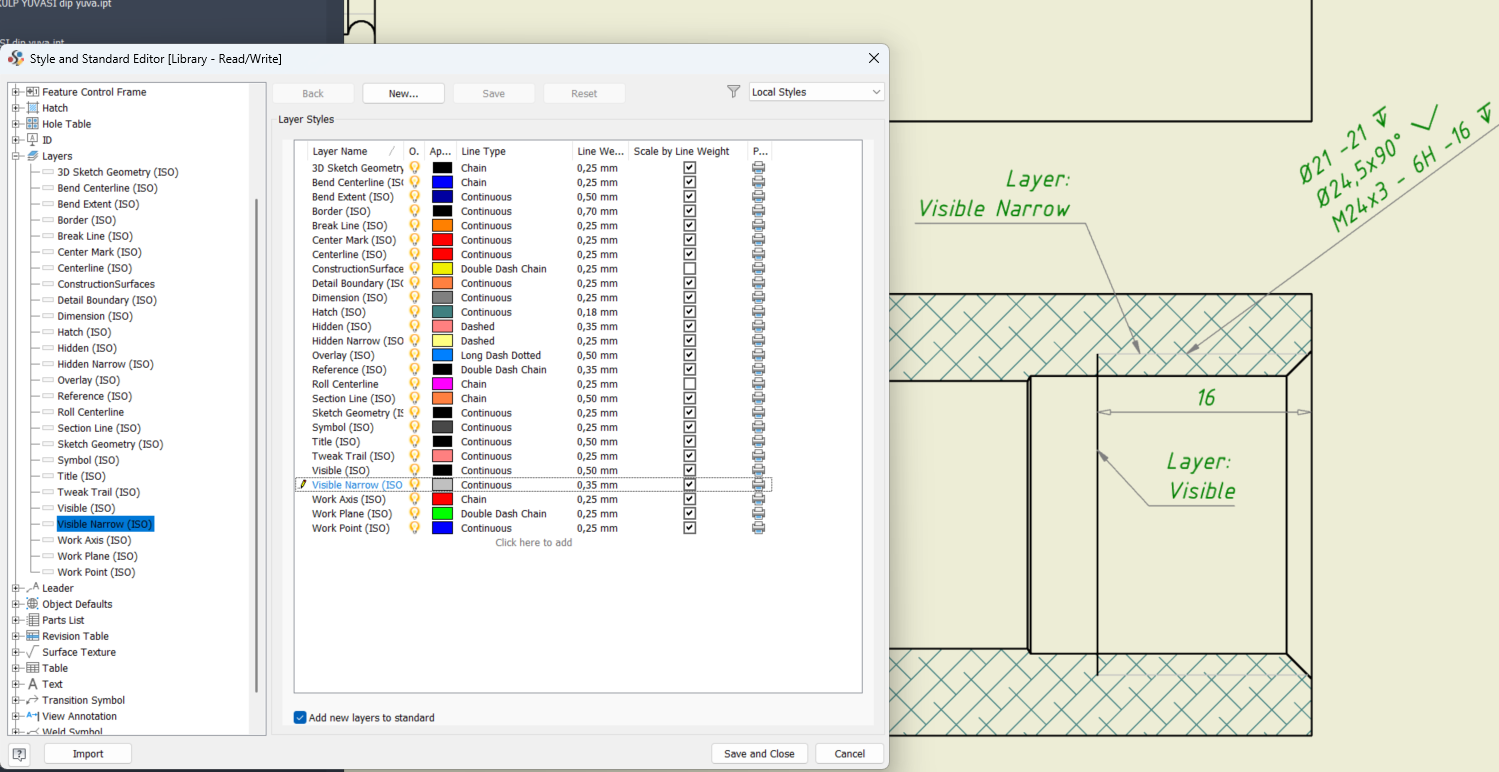Click the printer icon for Work Point (ISO)

tap(758, 528)
